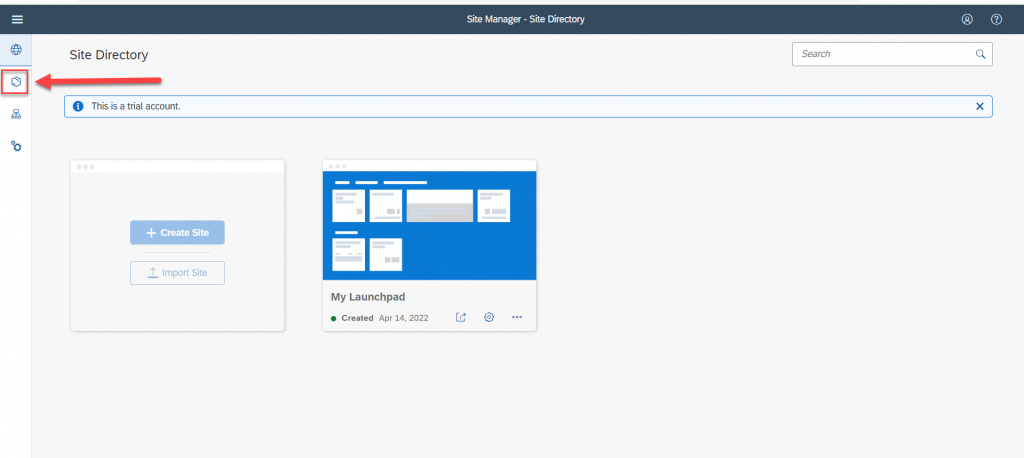
Task: Click the Created status text
Action: (357, 318)
